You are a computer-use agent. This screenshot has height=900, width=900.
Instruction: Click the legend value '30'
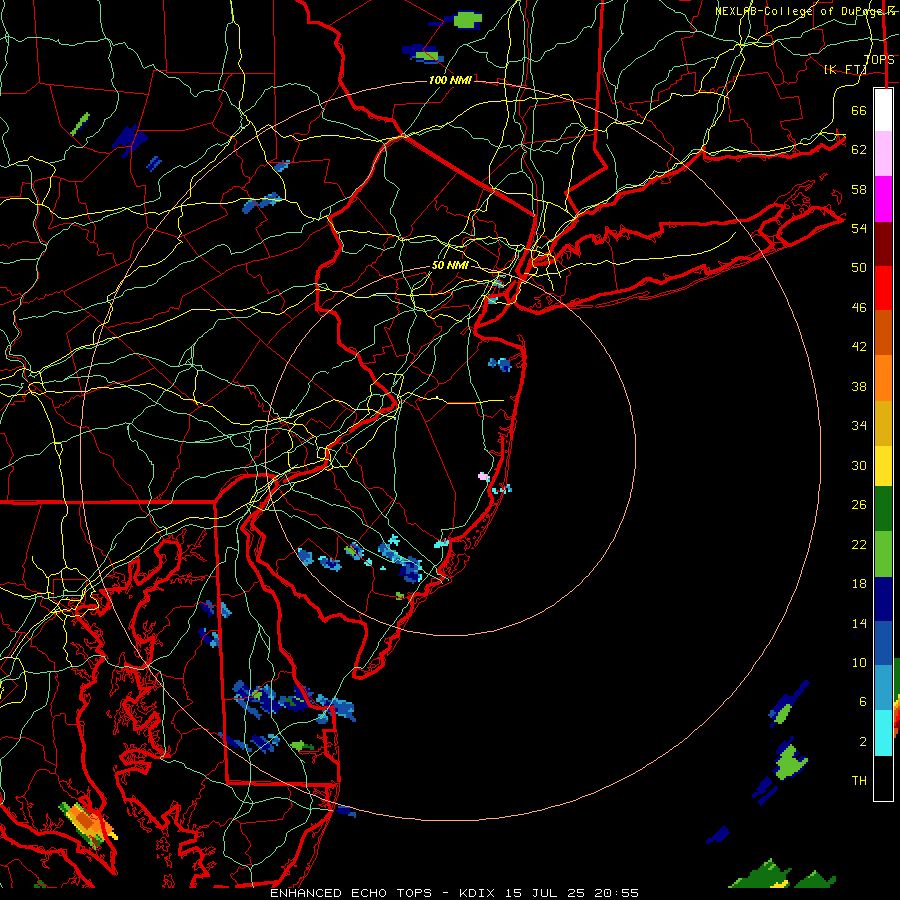pyautogui.click(x=859, y=465)
